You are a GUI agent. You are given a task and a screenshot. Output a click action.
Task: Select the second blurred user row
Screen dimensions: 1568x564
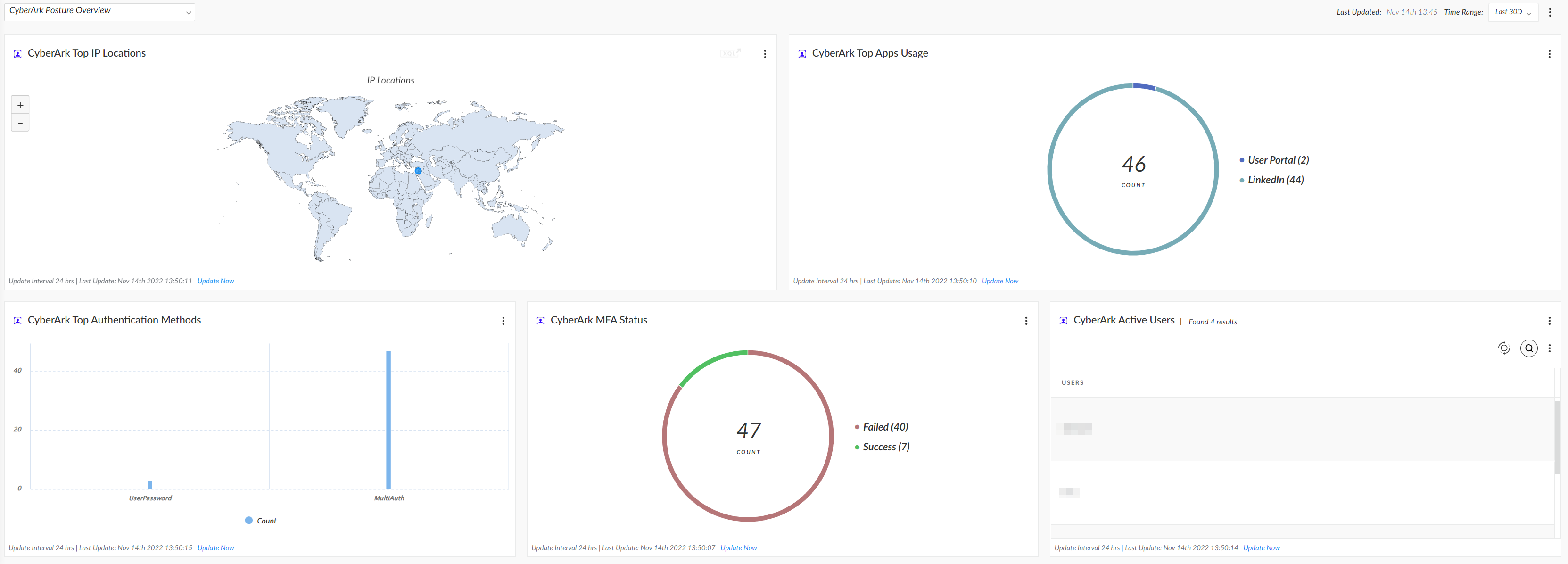pos(1303,492)
